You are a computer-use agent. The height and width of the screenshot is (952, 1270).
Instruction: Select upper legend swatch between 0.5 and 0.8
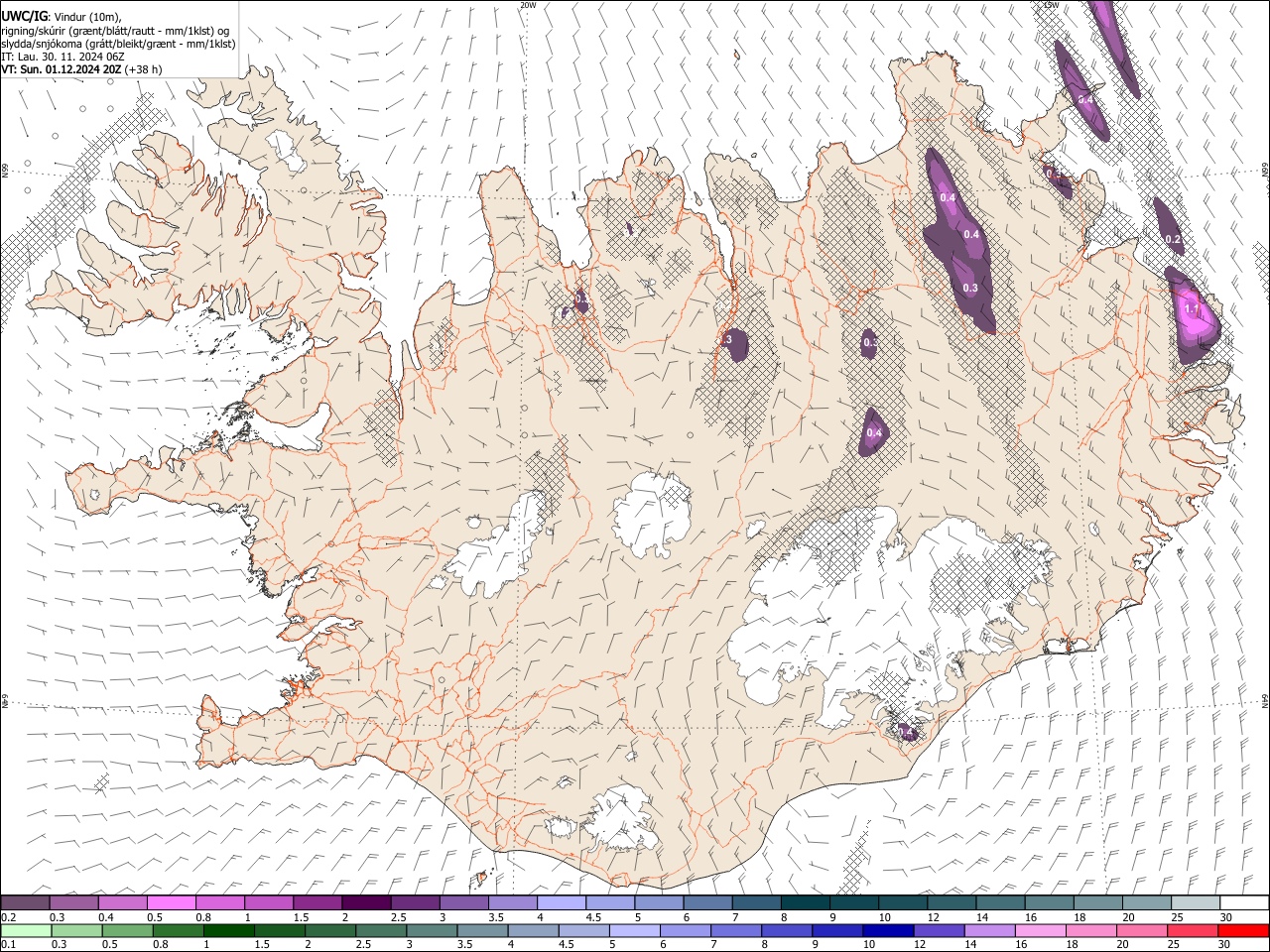[171, 902]
